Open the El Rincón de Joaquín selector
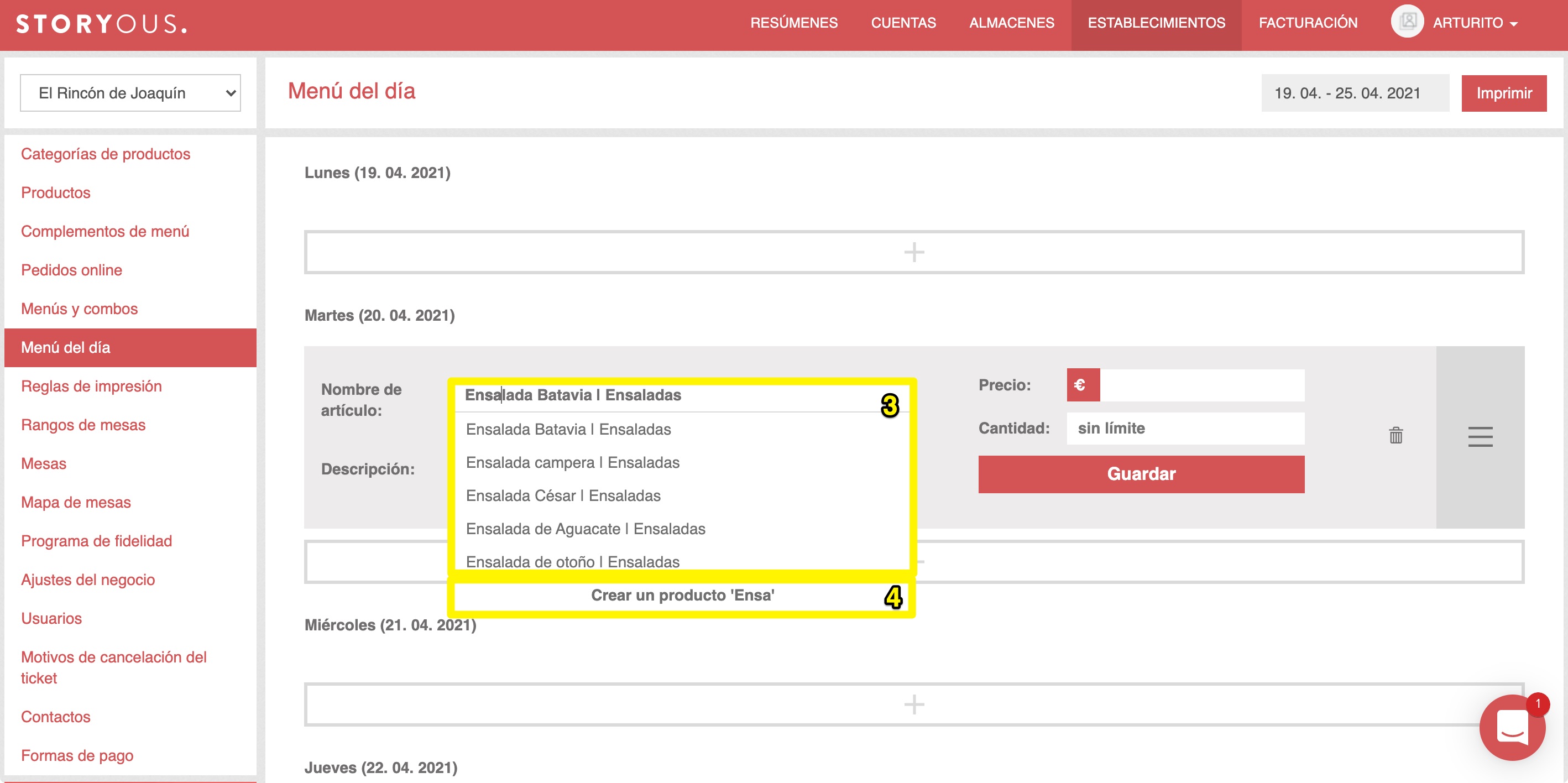This screenshot has height=783, width=1568. tap(130, 93)
